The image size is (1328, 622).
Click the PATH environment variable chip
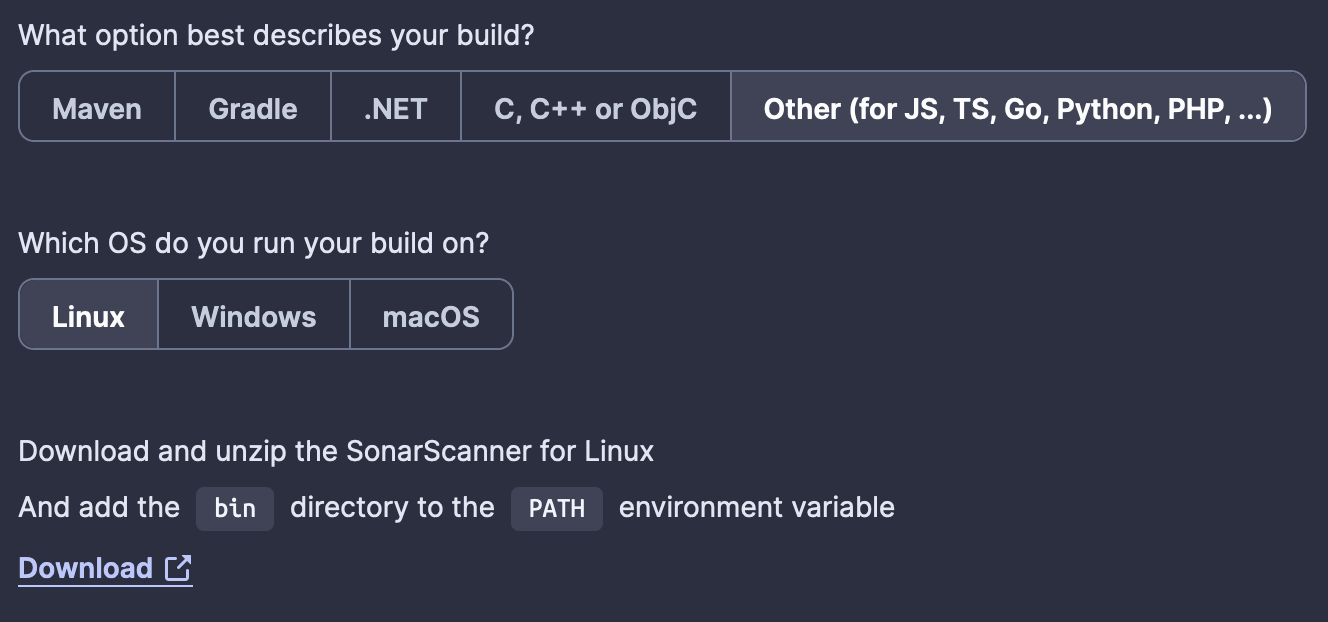(556, 508)
